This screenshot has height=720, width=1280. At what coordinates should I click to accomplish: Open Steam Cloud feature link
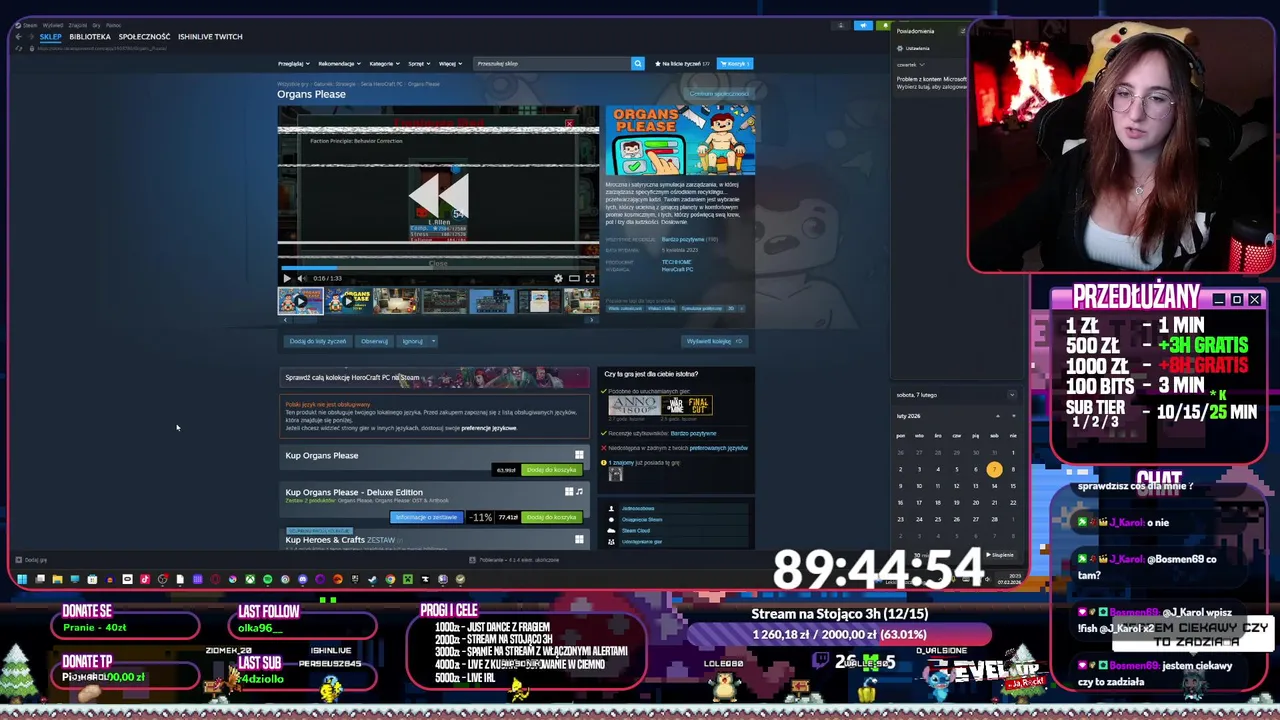636,530
